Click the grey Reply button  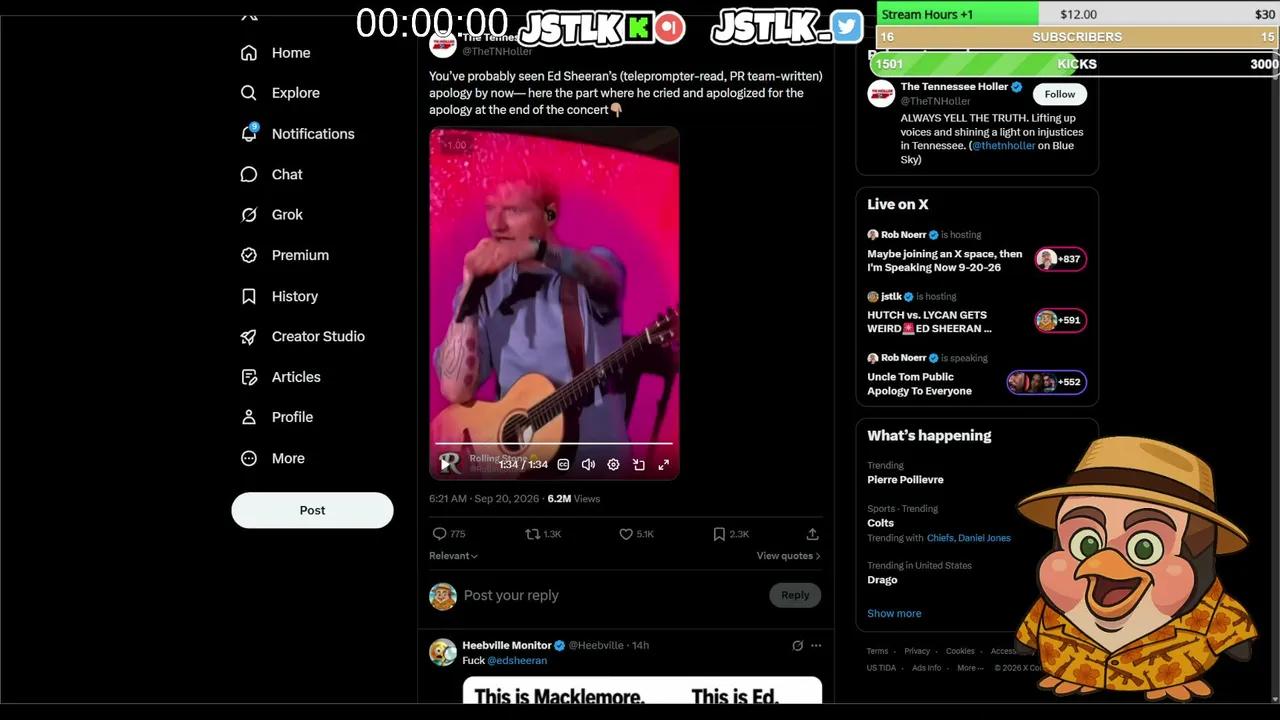(795, 595)
